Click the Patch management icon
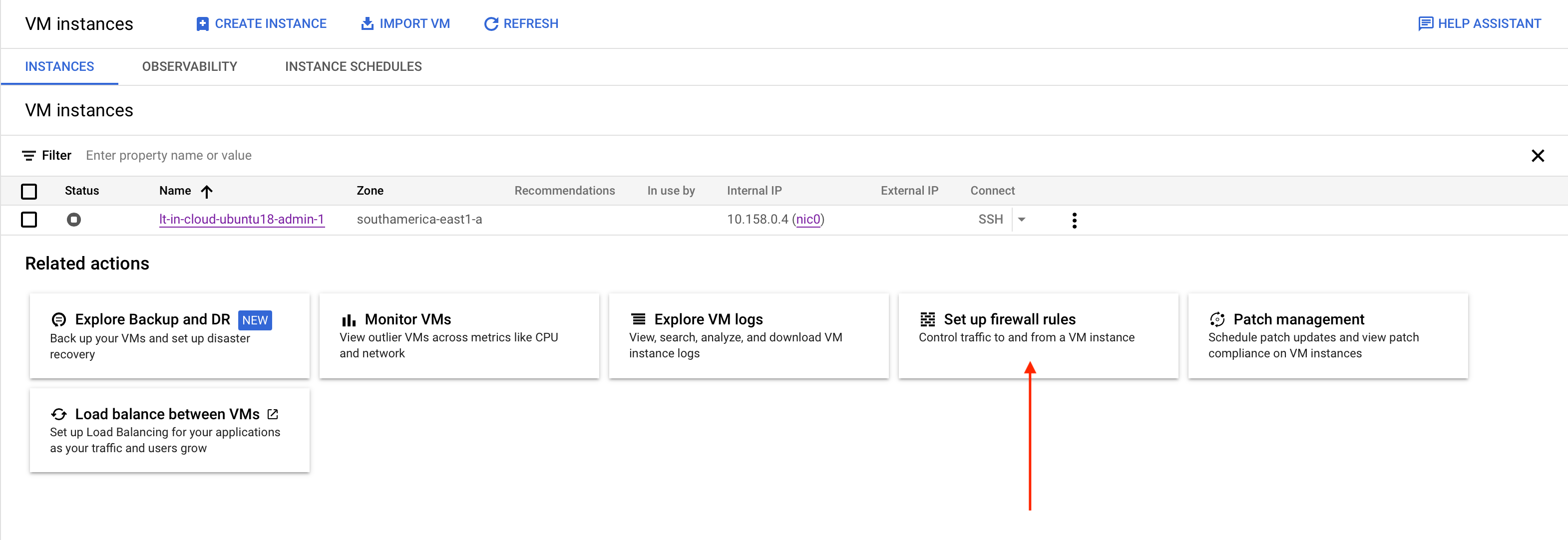Image resolution: width=1568 pixels, height=540 pixels. (1217, 319)
